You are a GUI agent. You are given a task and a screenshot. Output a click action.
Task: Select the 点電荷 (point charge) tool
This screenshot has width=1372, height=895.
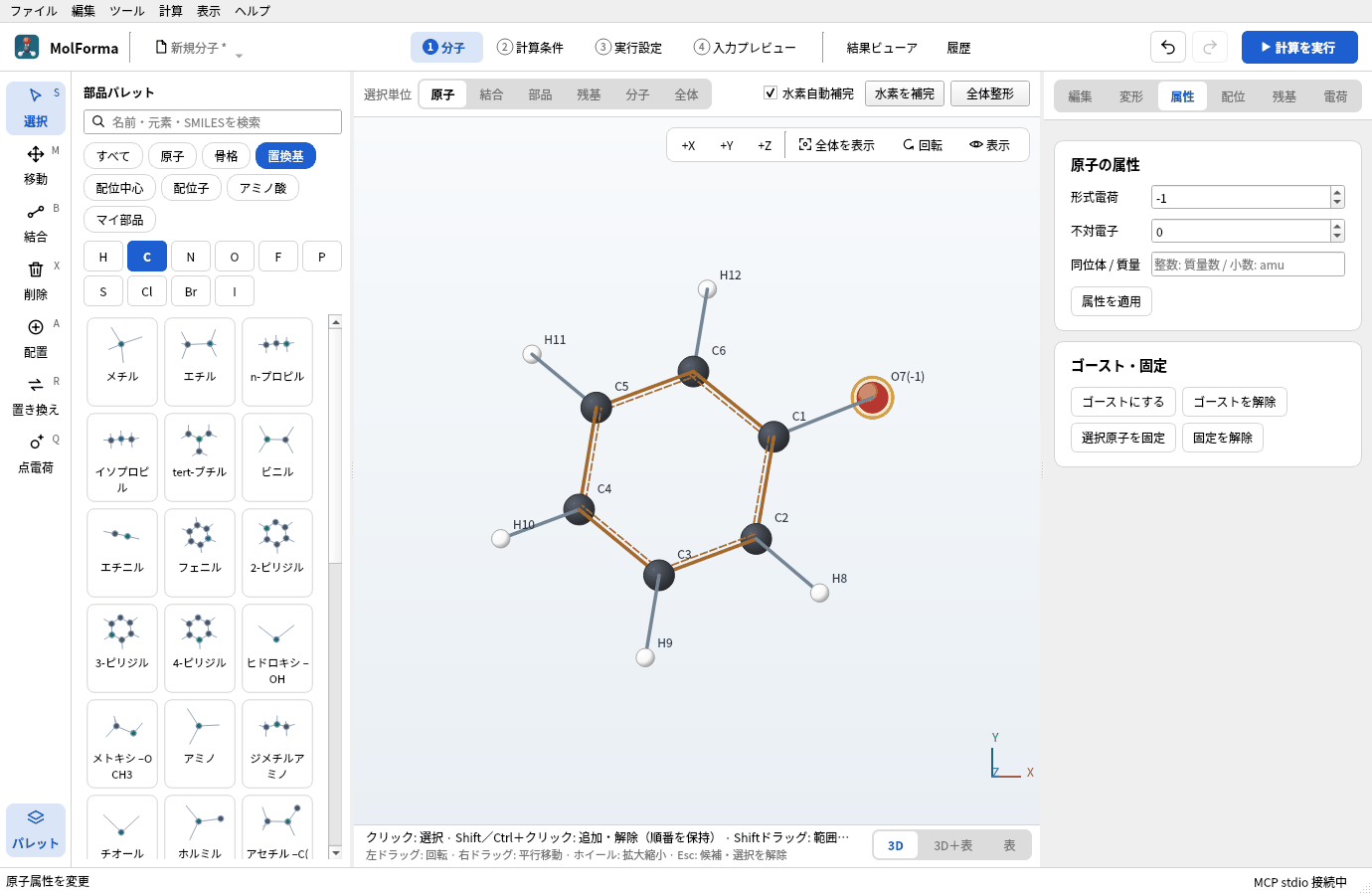(36, 453)
